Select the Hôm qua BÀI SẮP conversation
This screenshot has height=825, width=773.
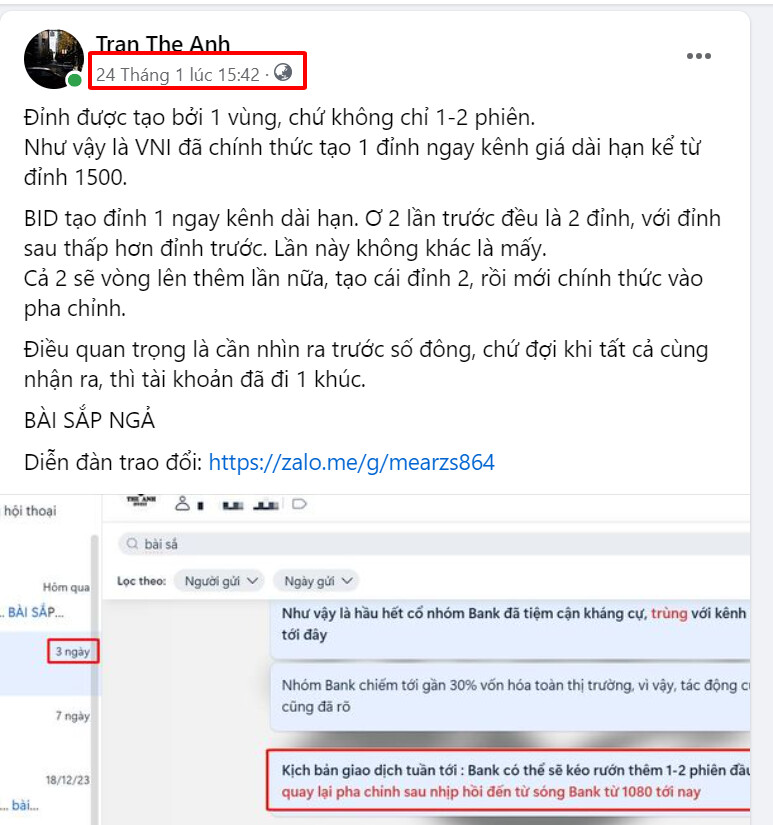pyautogui.click(x=47, y=601)
